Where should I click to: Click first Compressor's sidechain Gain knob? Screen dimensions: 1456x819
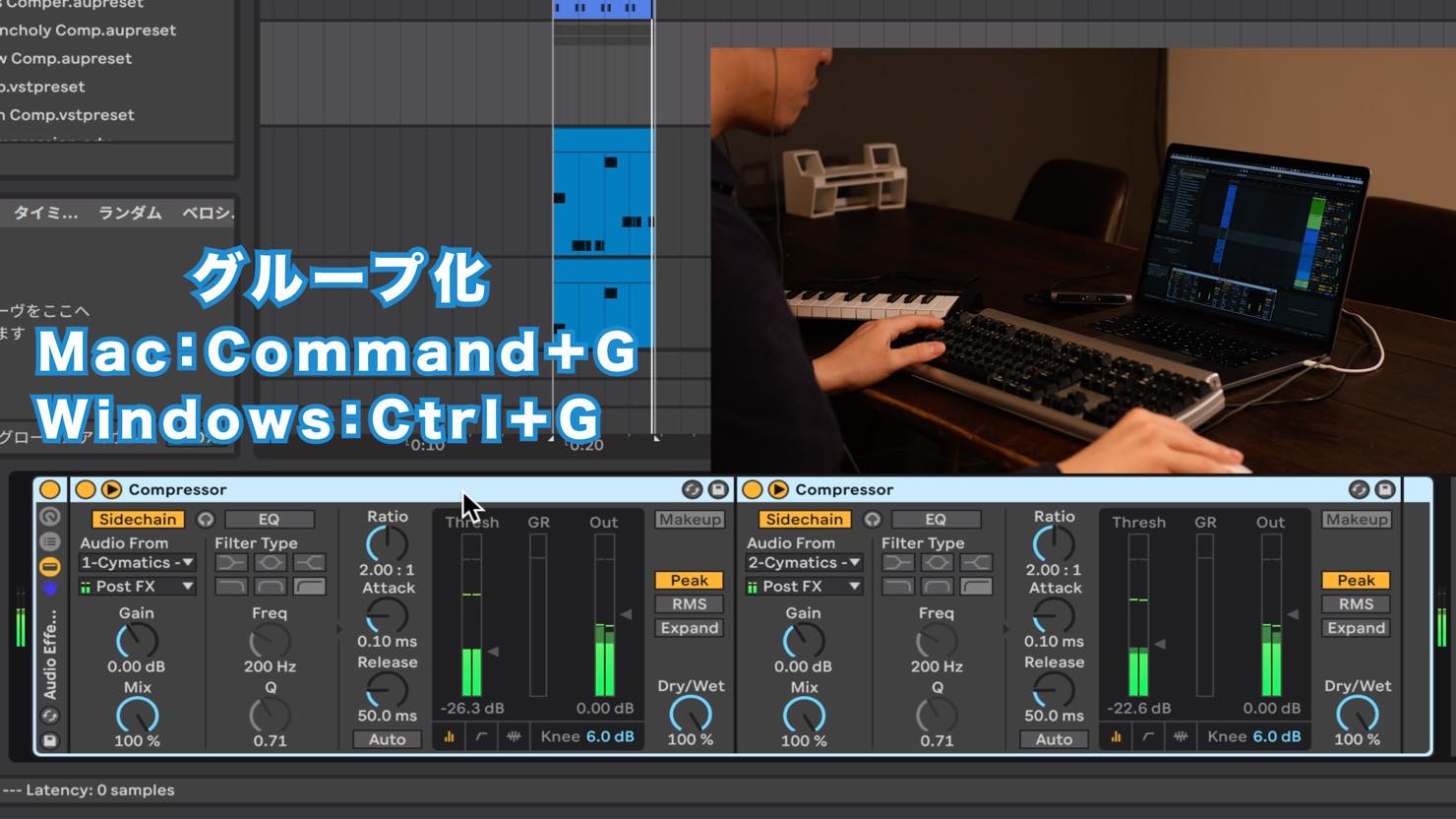[137, 641]
